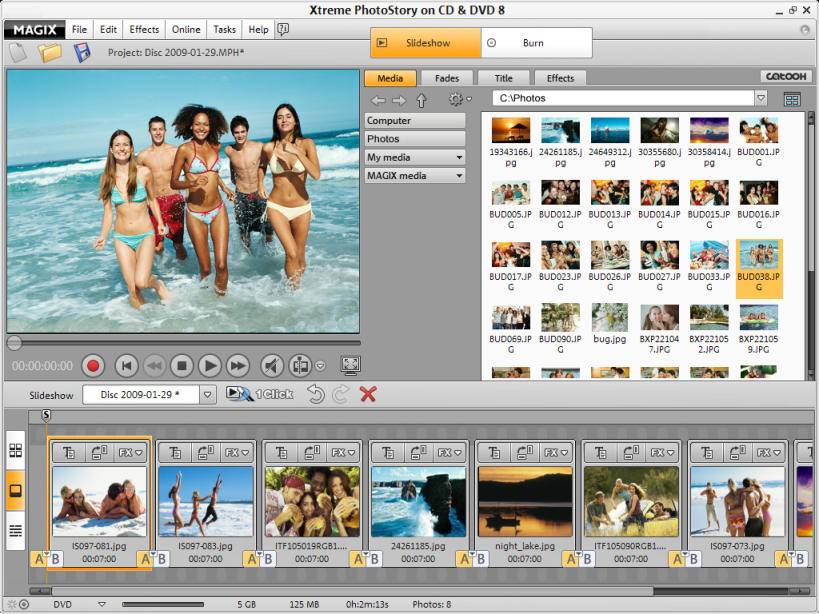Switch to timeline list view mode
This screenshot has width=819, height=614.
(16, 531)
